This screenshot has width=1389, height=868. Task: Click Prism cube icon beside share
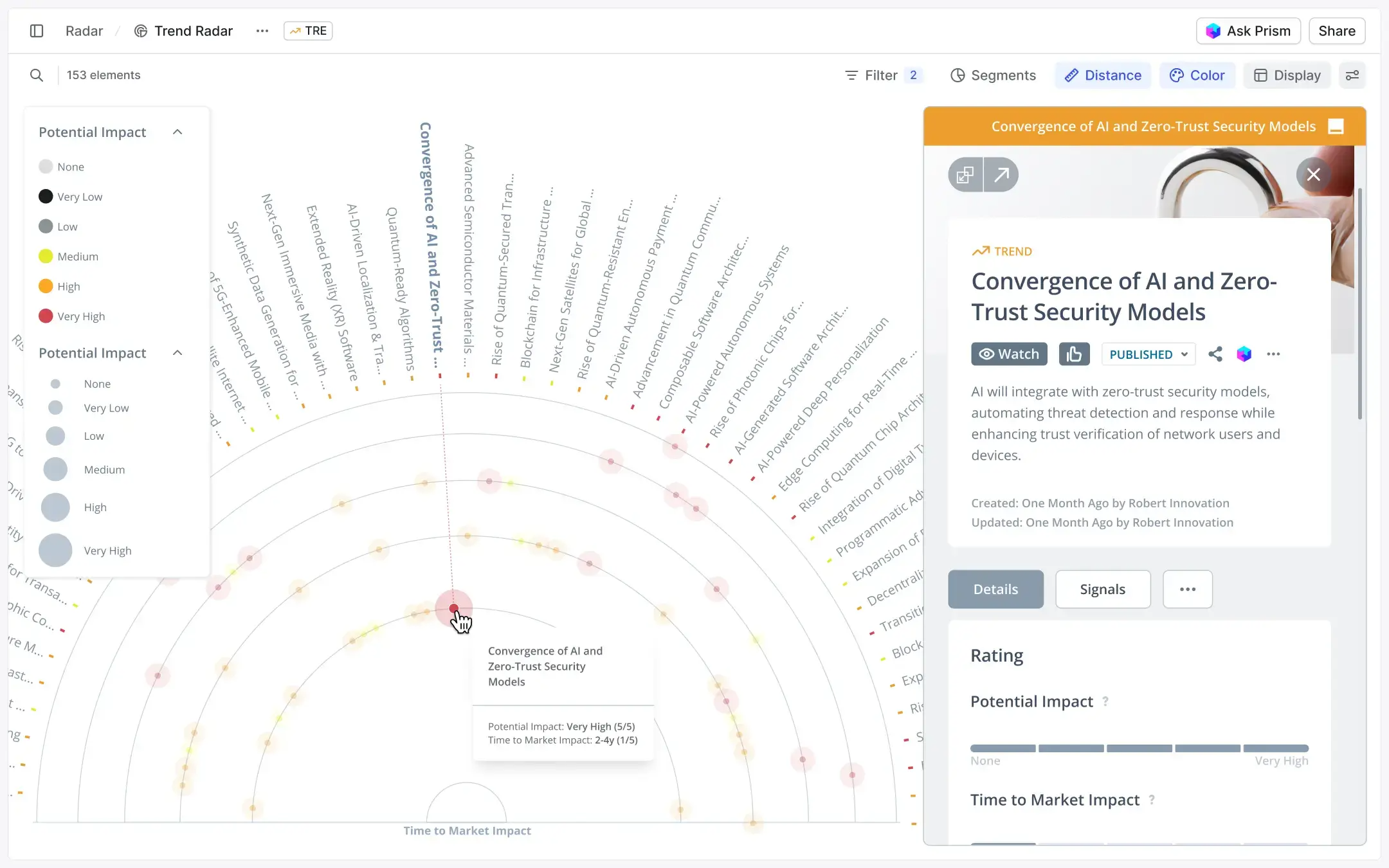click(x=1244, y=354)
